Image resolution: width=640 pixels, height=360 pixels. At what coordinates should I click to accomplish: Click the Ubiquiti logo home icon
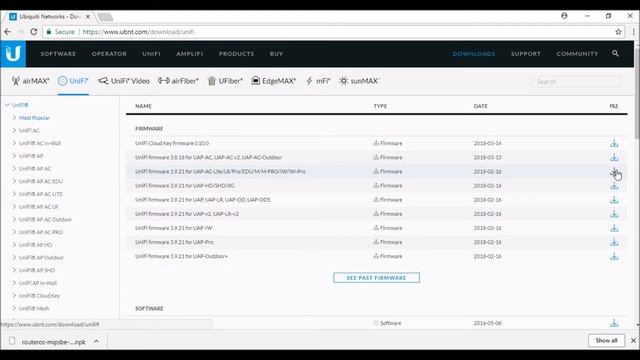click(x=13, y=53)
